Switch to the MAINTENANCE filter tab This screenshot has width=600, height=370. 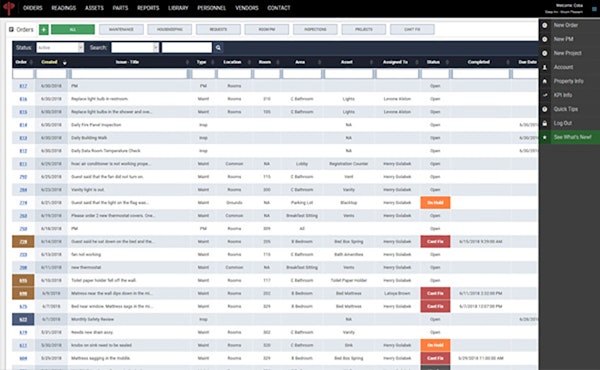(121, 29)
